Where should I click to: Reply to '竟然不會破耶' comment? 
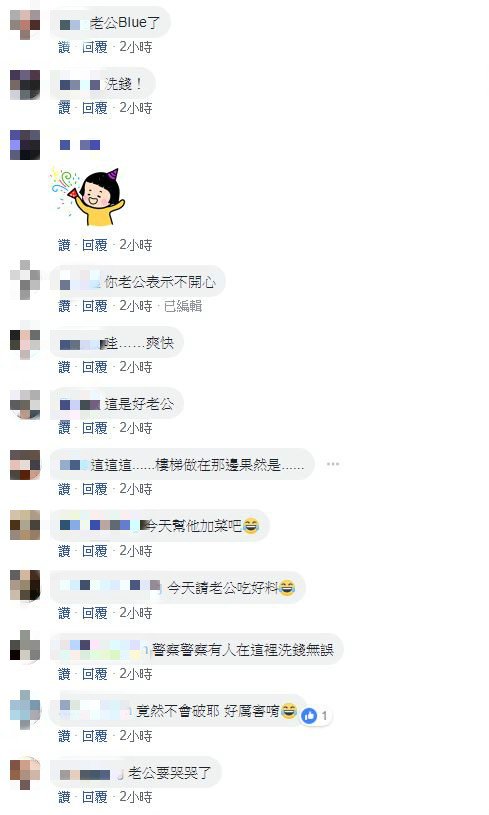point(95,736)
